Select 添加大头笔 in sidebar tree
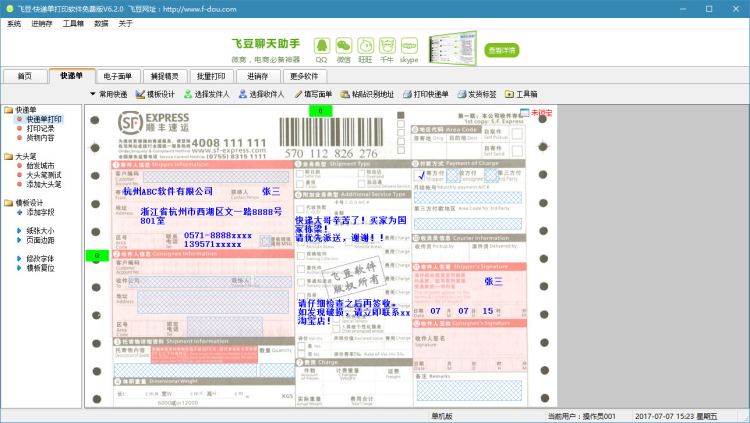 [x=44, y=184]
